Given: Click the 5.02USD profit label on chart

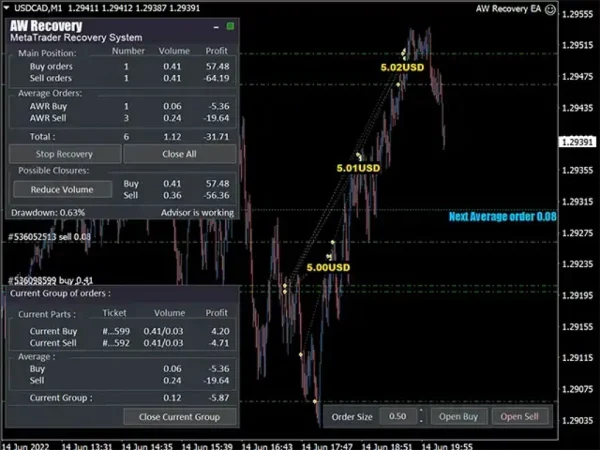Looking at the screenshot, I should [x=404, y=67].
